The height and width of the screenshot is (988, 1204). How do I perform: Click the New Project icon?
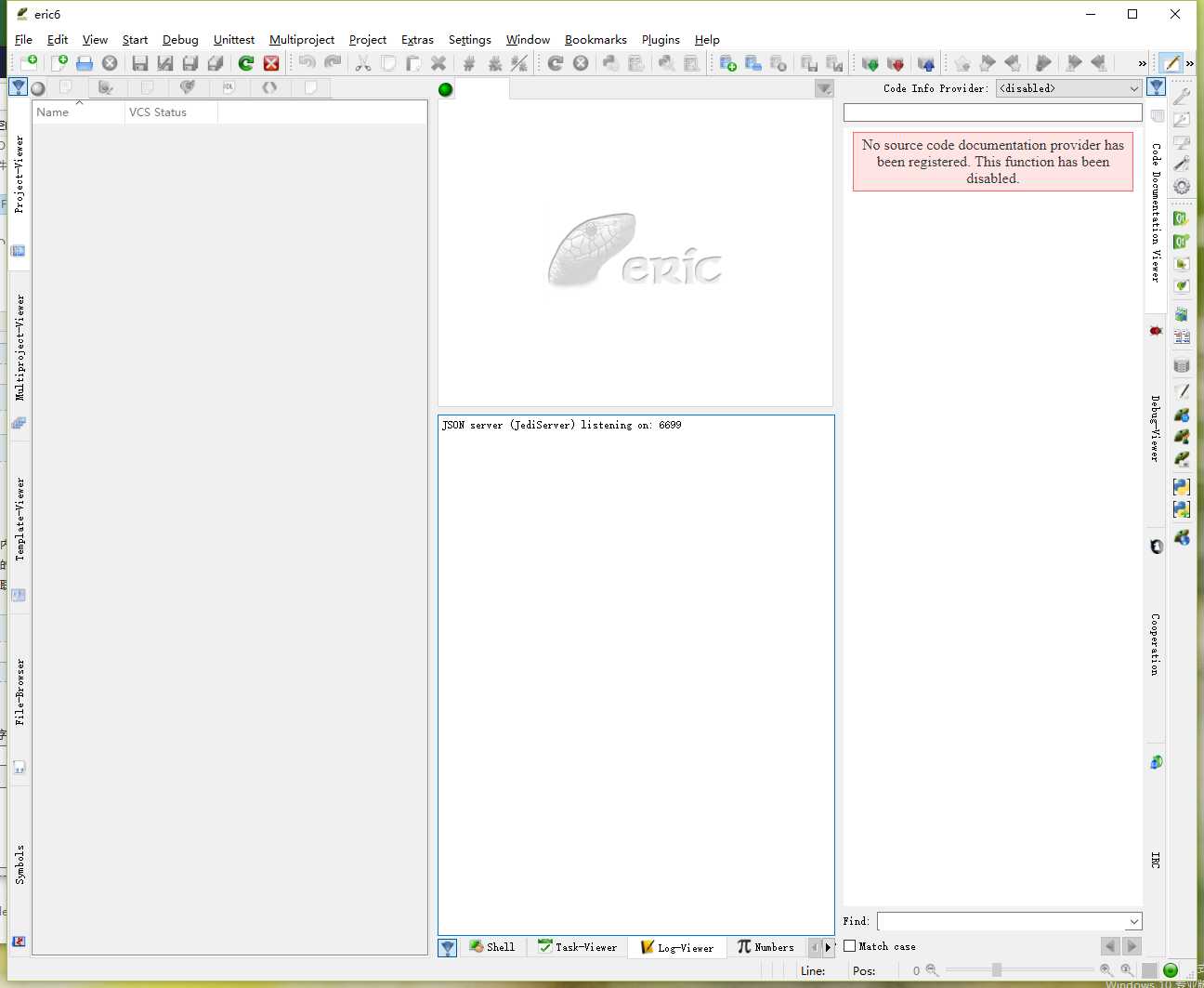pos(29,62)
